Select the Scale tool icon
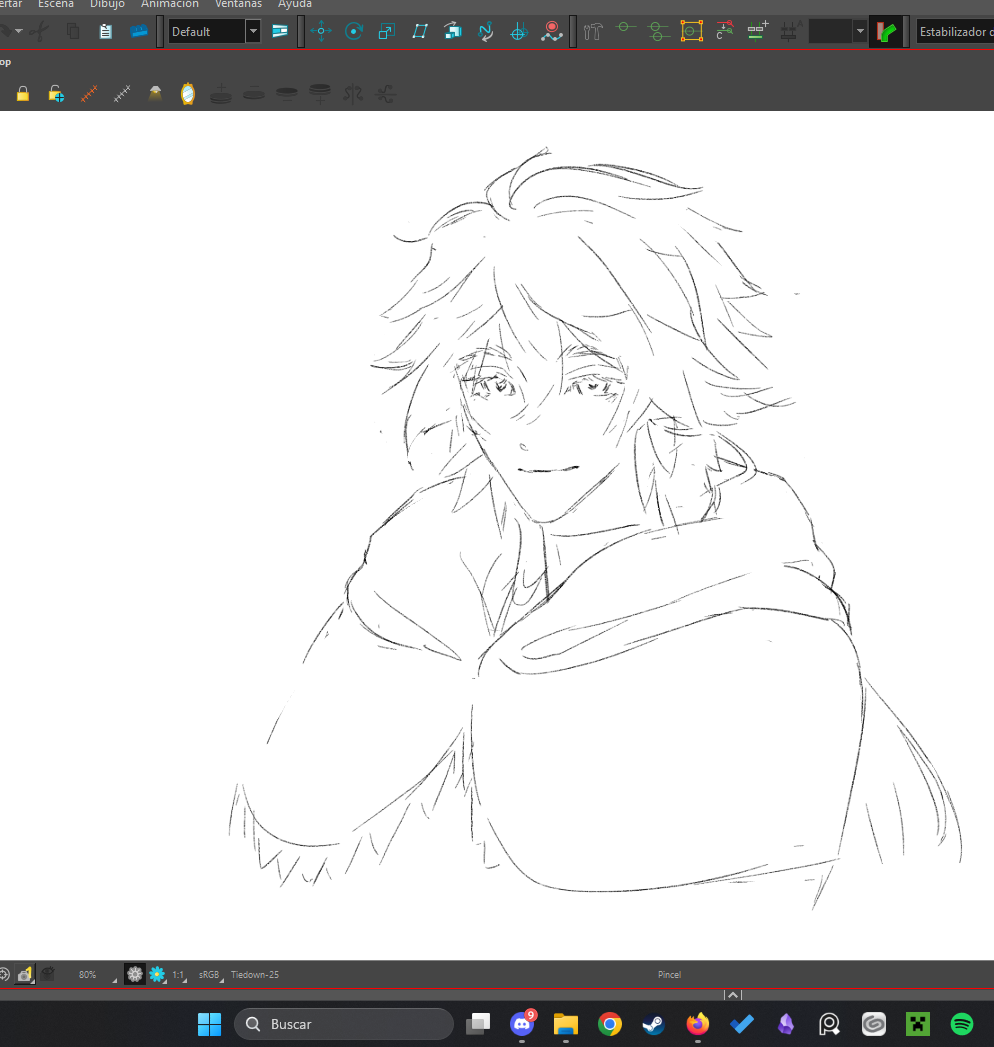The width and height of the screenshot is (994, 1047). pos(387,32)
